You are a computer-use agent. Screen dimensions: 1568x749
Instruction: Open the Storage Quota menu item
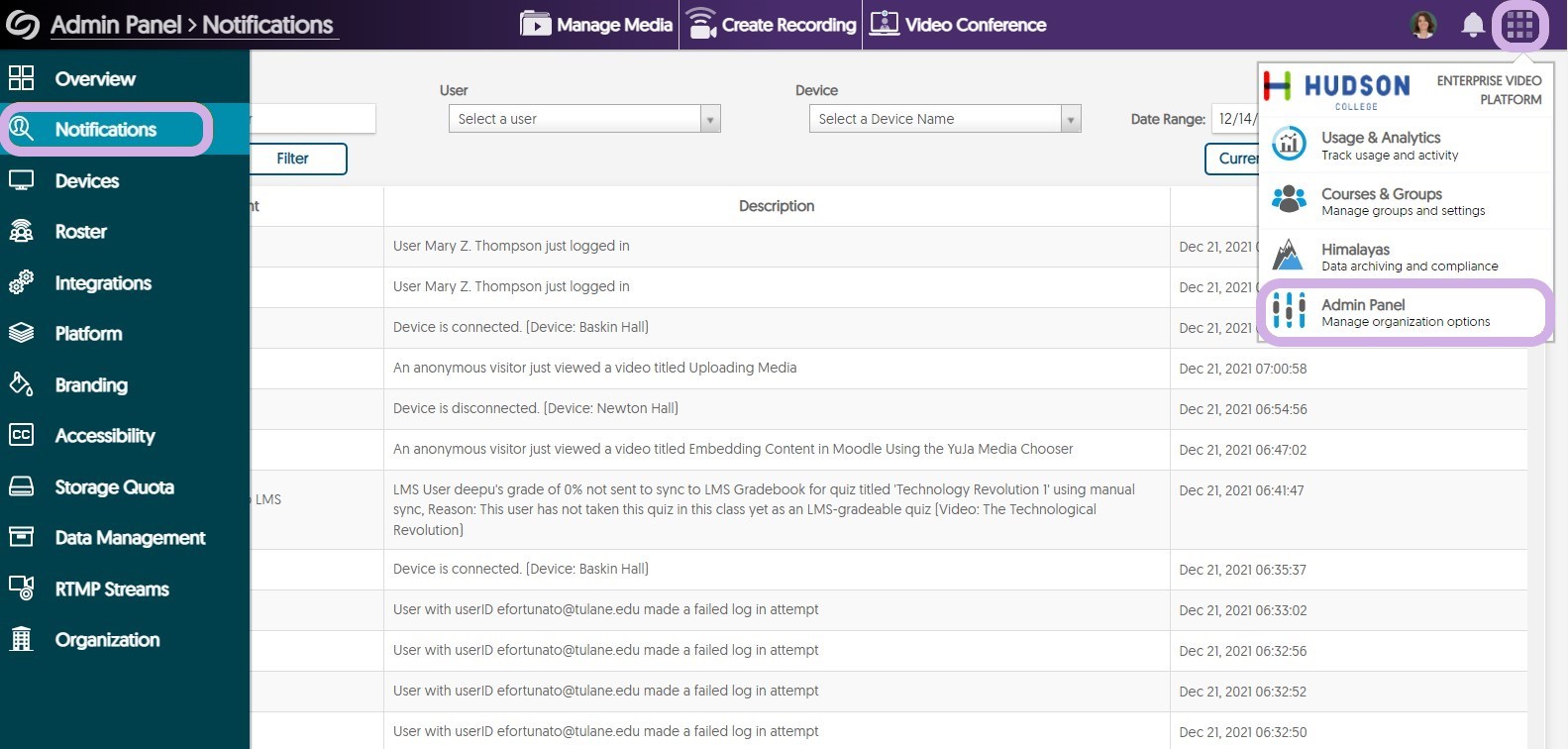tap(114, 486)
